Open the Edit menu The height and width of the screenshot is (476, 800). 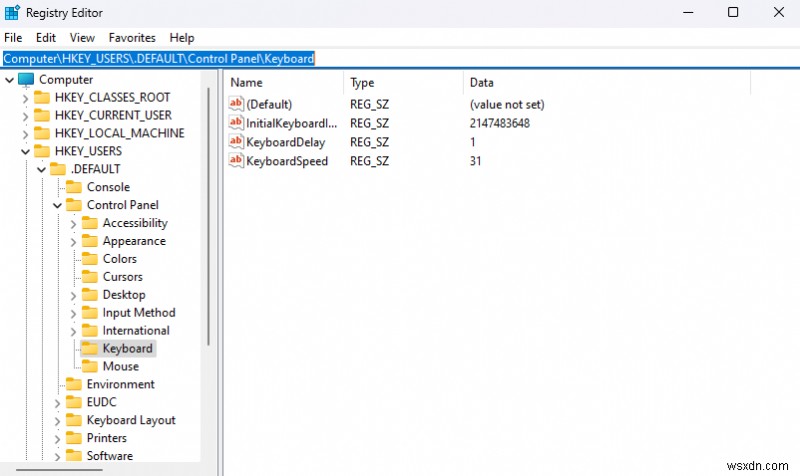coord(45,38)
